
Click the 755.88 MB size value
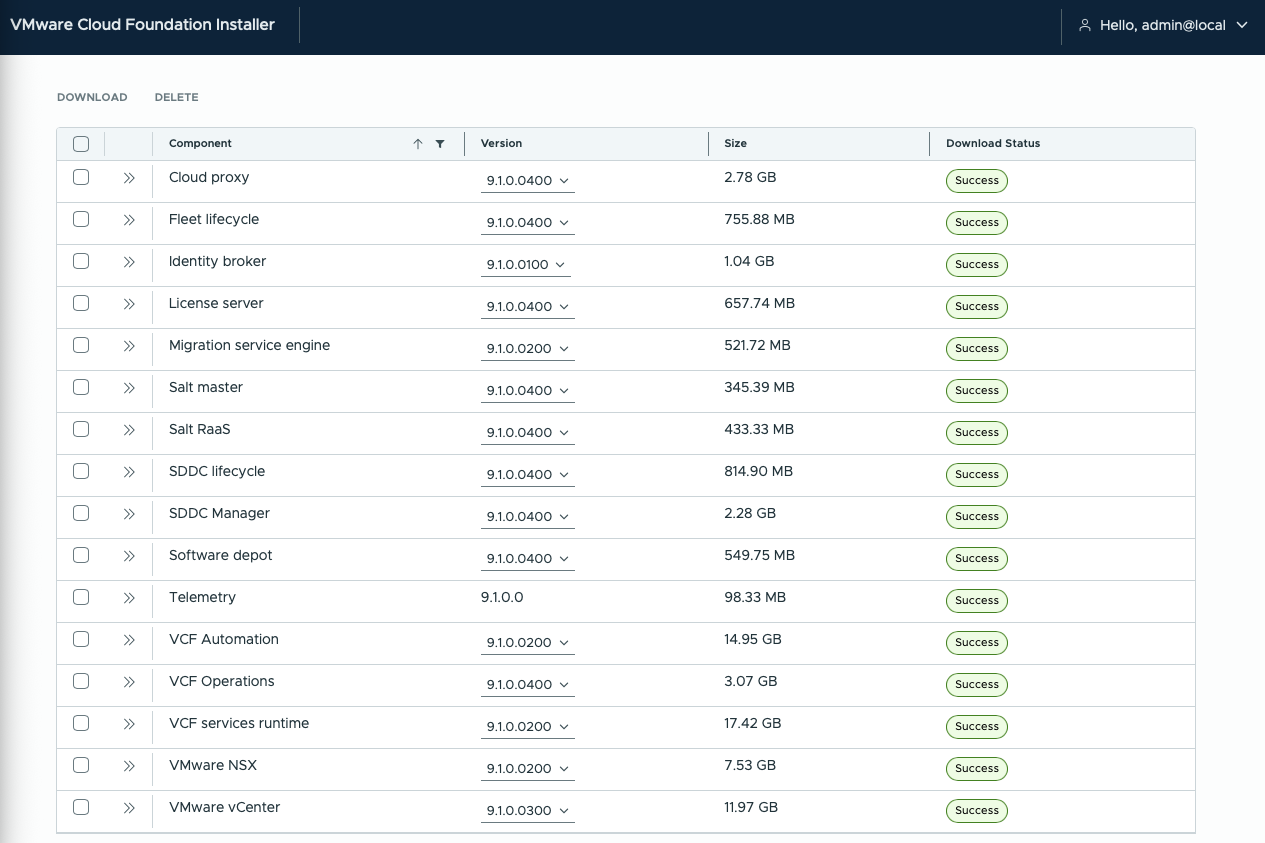click(x=759, y=219)
